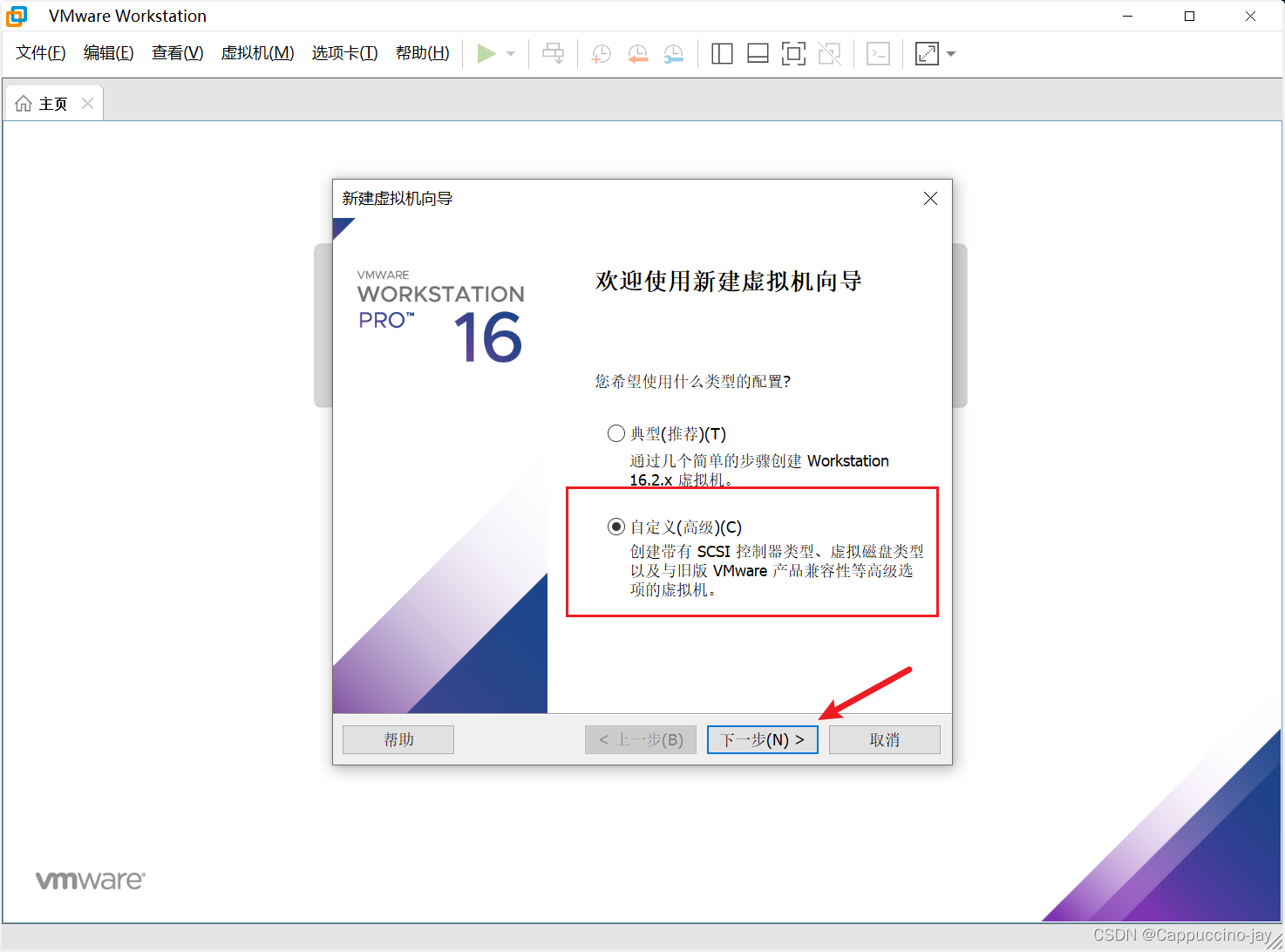Open the 帮助(H) menu
Screen dimensions: 1285x952
(x=423, y=53)
